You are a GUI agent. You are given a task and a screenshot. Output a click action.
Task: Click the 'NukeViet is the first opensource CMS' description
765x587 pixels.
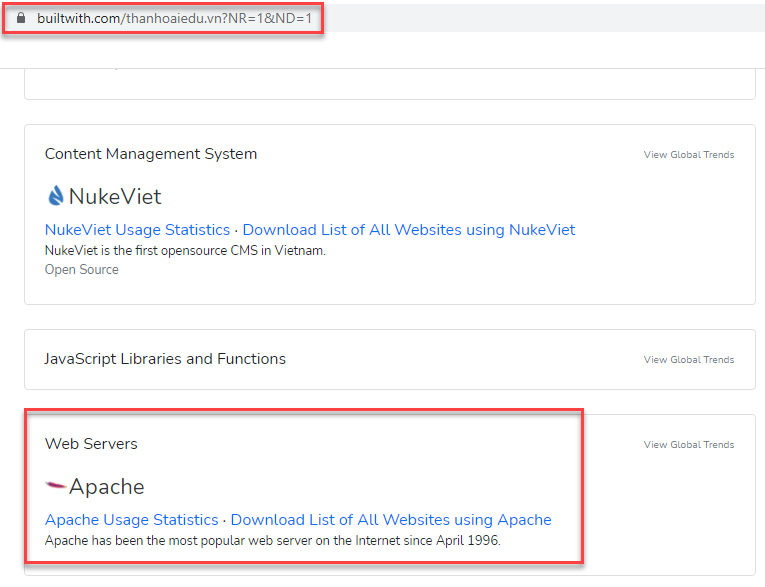tap(185, 250)
